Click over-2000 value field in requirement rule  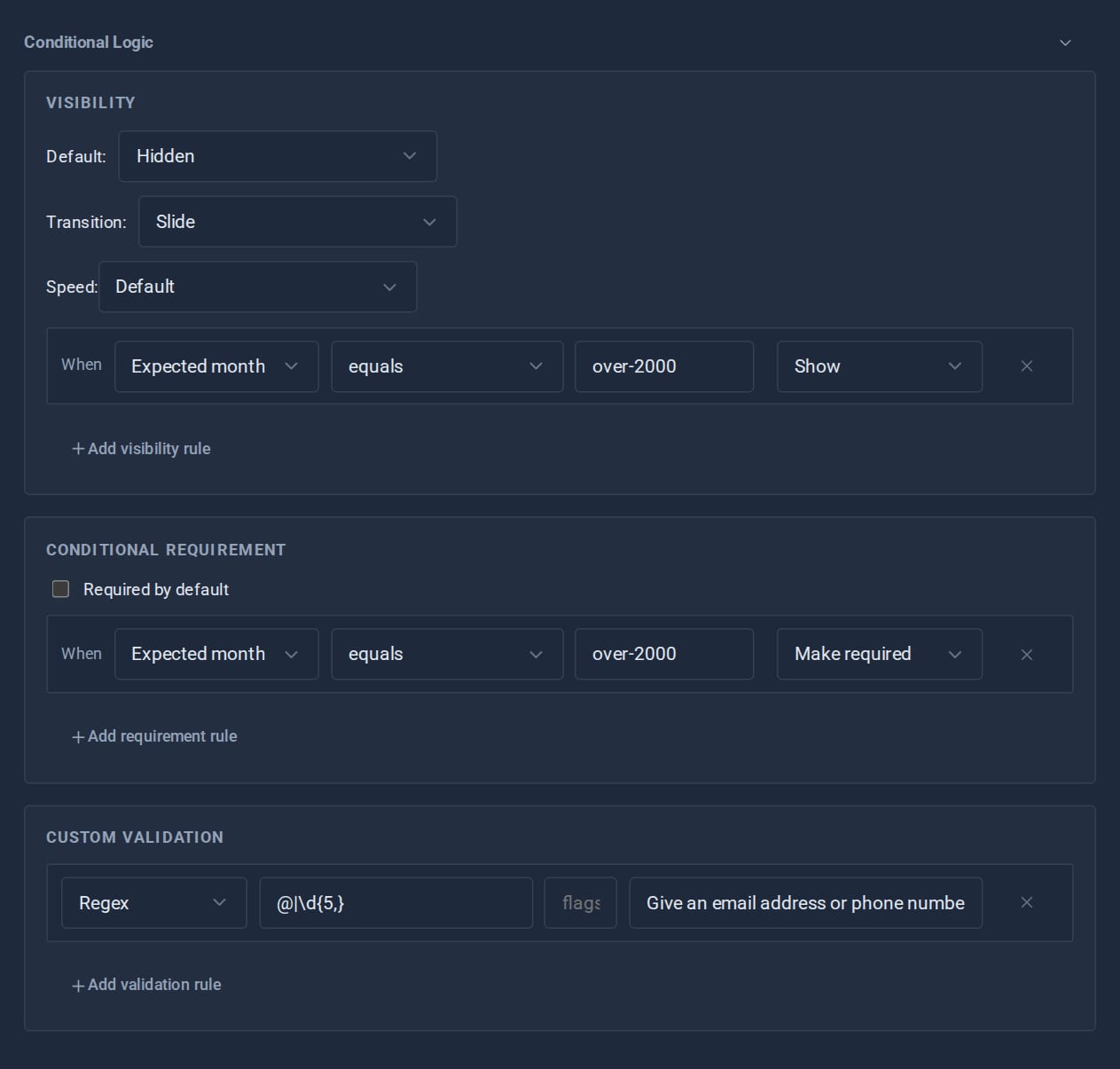tap(664, 654)
